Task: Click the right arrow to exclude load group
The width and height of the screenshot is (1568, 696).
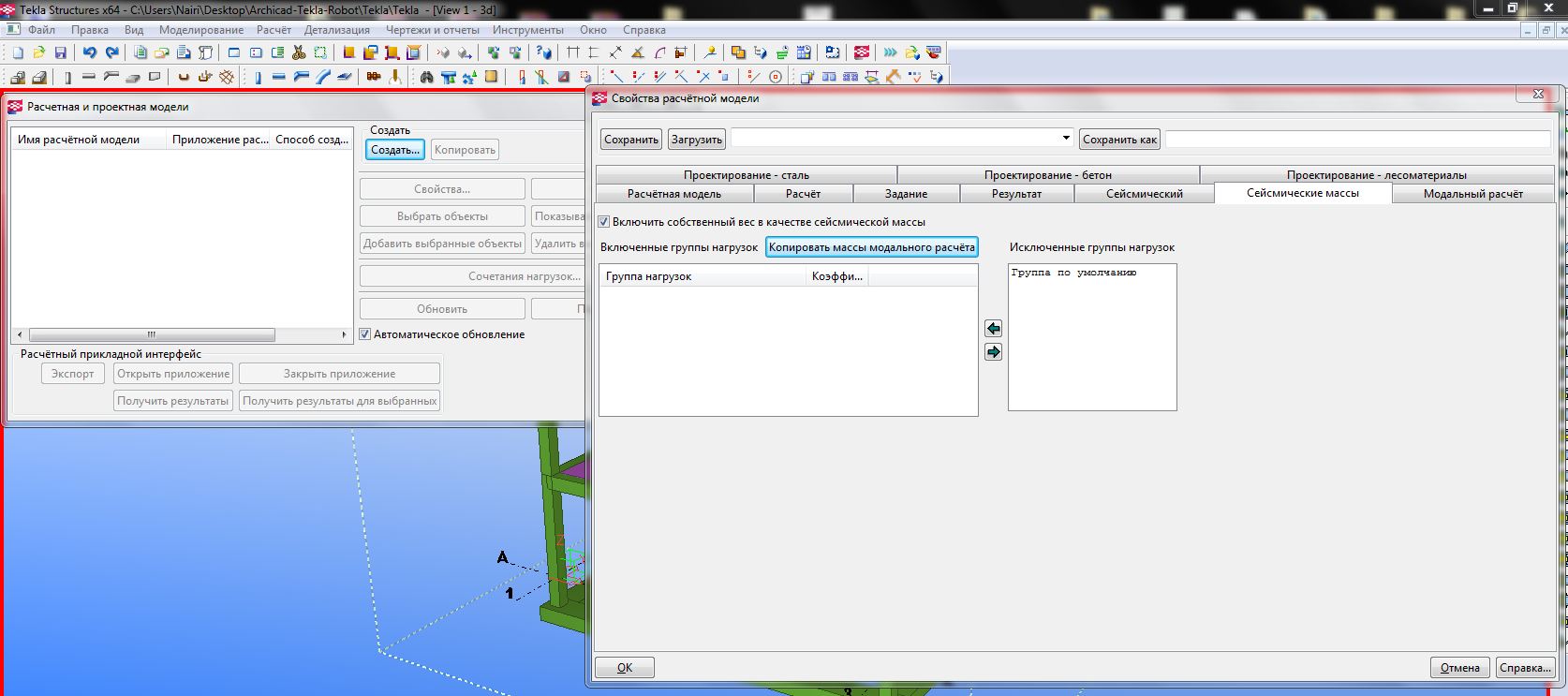Action: [994, 352]
